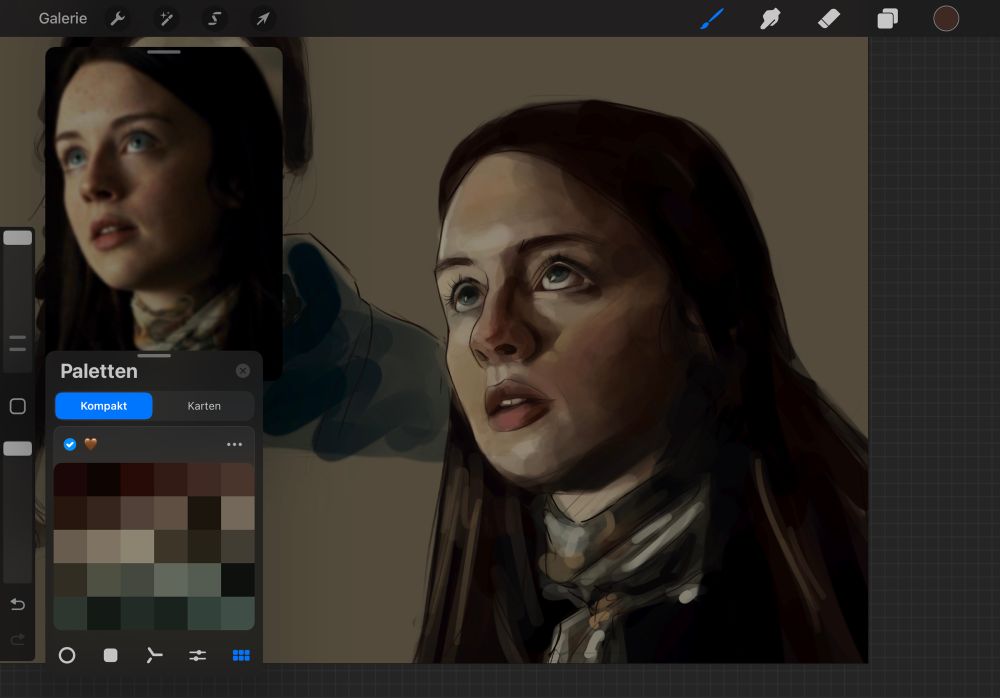Toggle the default palette checkmark

pos(70,444)
